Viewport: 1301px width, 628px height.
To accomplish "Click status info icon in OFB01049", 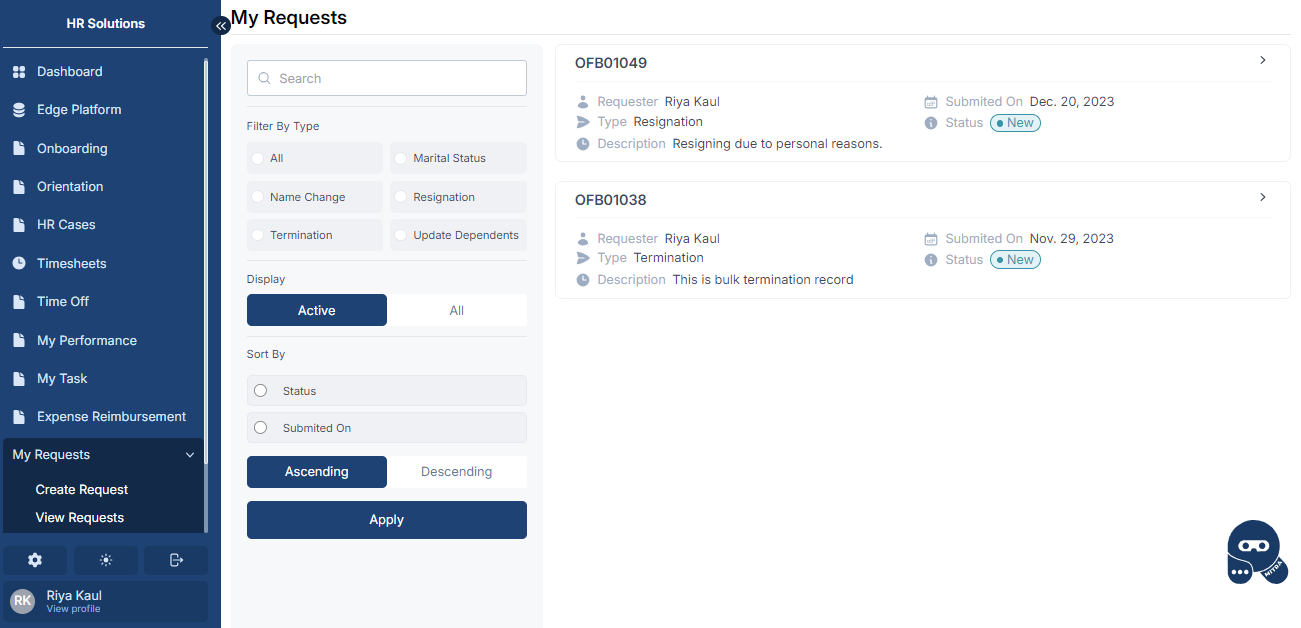I will pos(931,123).
